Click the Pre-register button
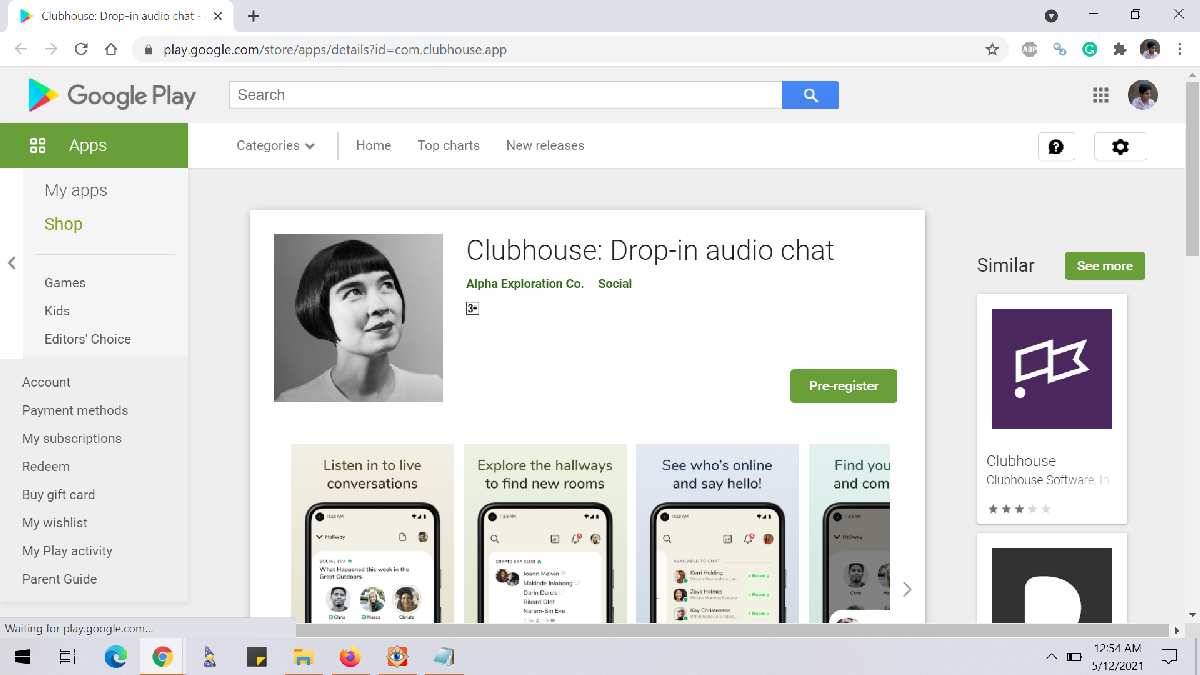This screenshot has height=675, width=1200. (x=843, y=386)
